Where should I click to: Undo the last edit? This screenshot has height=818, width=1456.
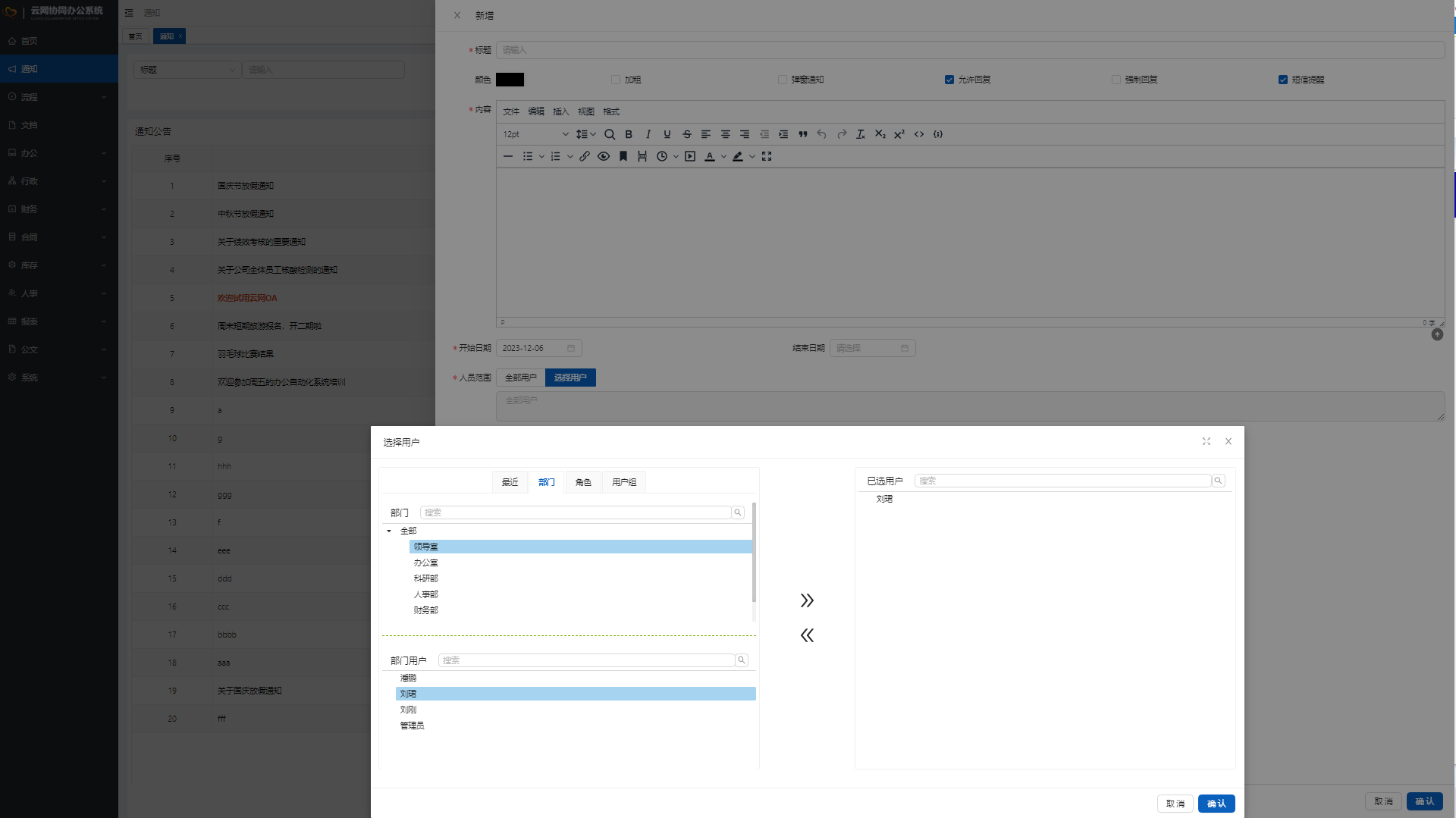coord(822,134)
